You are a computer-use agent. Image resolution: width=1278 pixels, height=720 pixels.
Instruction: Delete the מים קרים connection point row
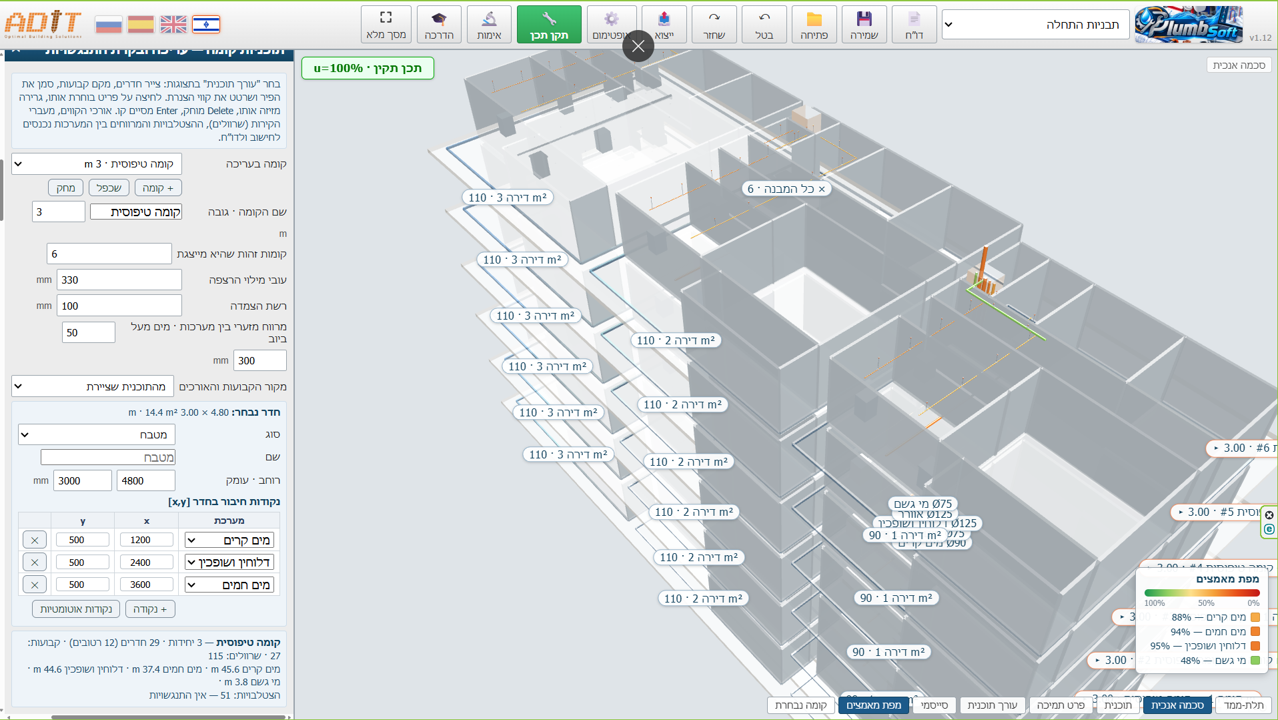(34, 540)
